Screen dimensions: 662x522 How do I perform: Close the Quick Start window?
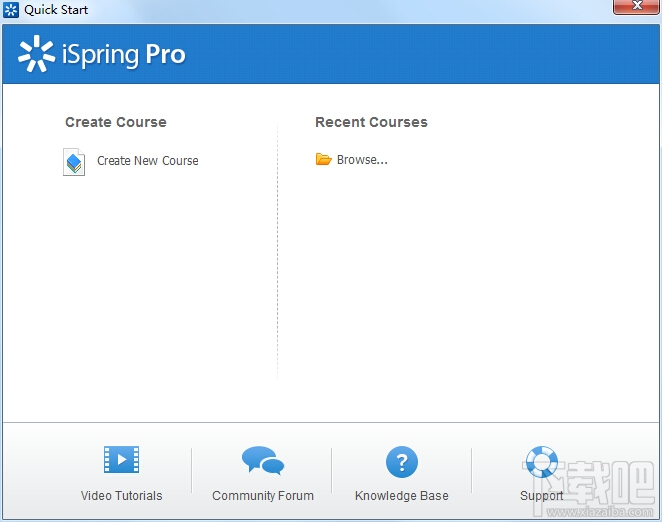coord(637,6)
